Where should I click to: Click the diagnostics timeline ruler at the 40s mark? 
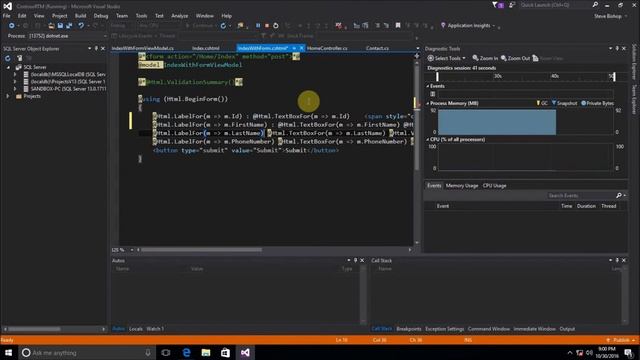point(555,76)
